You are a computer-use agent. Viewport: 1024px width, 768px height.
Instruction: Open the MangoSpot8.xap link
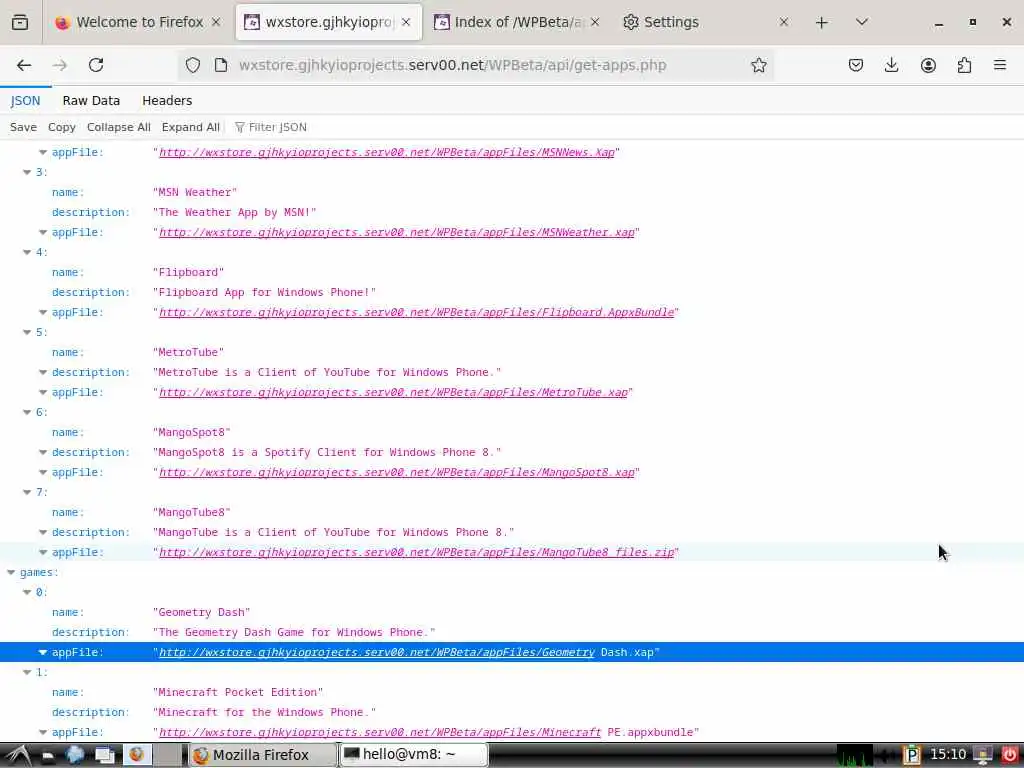click(x=396, y=472)
